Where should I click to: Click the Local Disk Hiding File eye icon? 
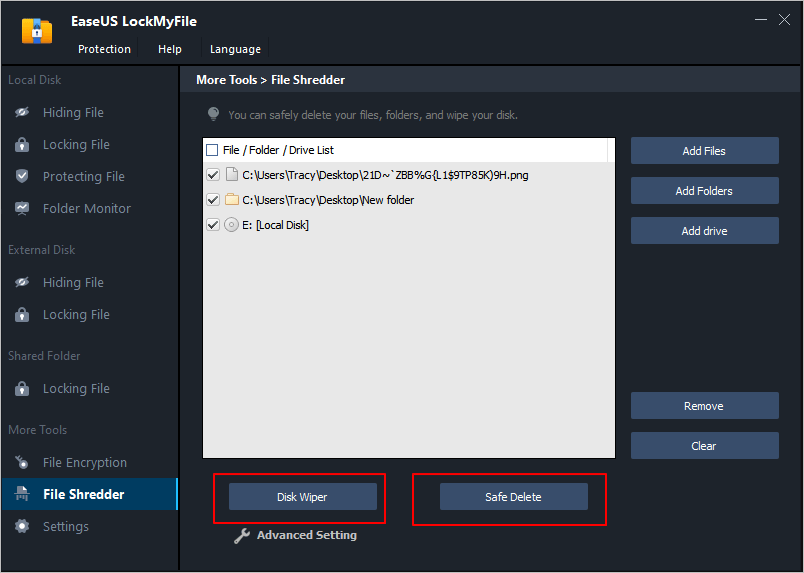(22, 113)
